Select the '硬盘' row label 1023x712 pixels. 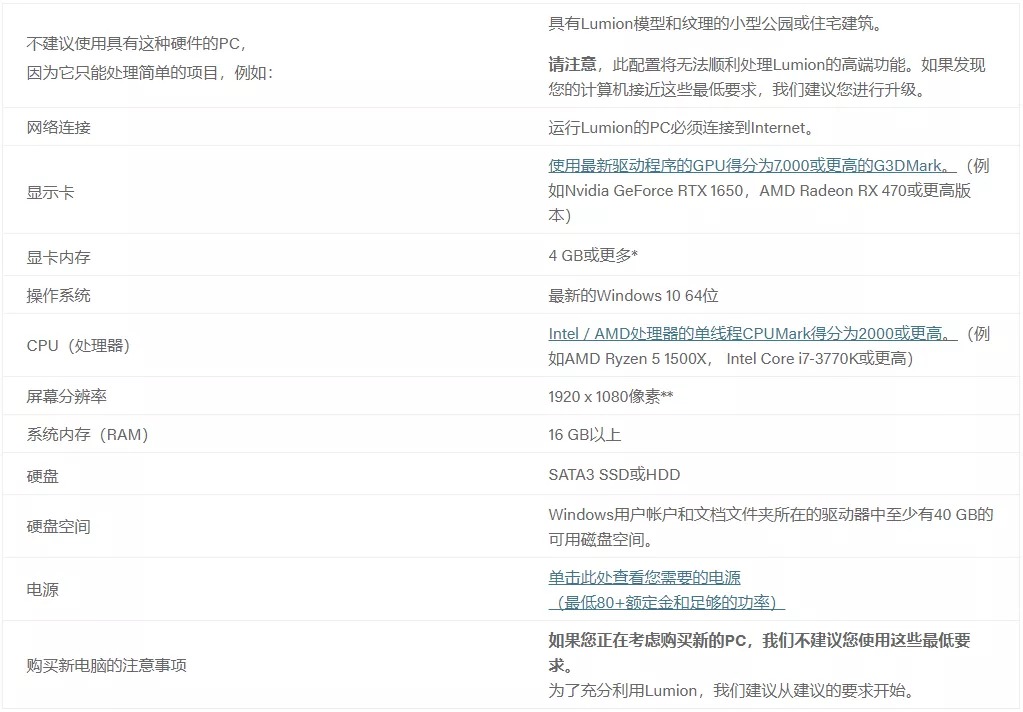click(x=42, y=476)
